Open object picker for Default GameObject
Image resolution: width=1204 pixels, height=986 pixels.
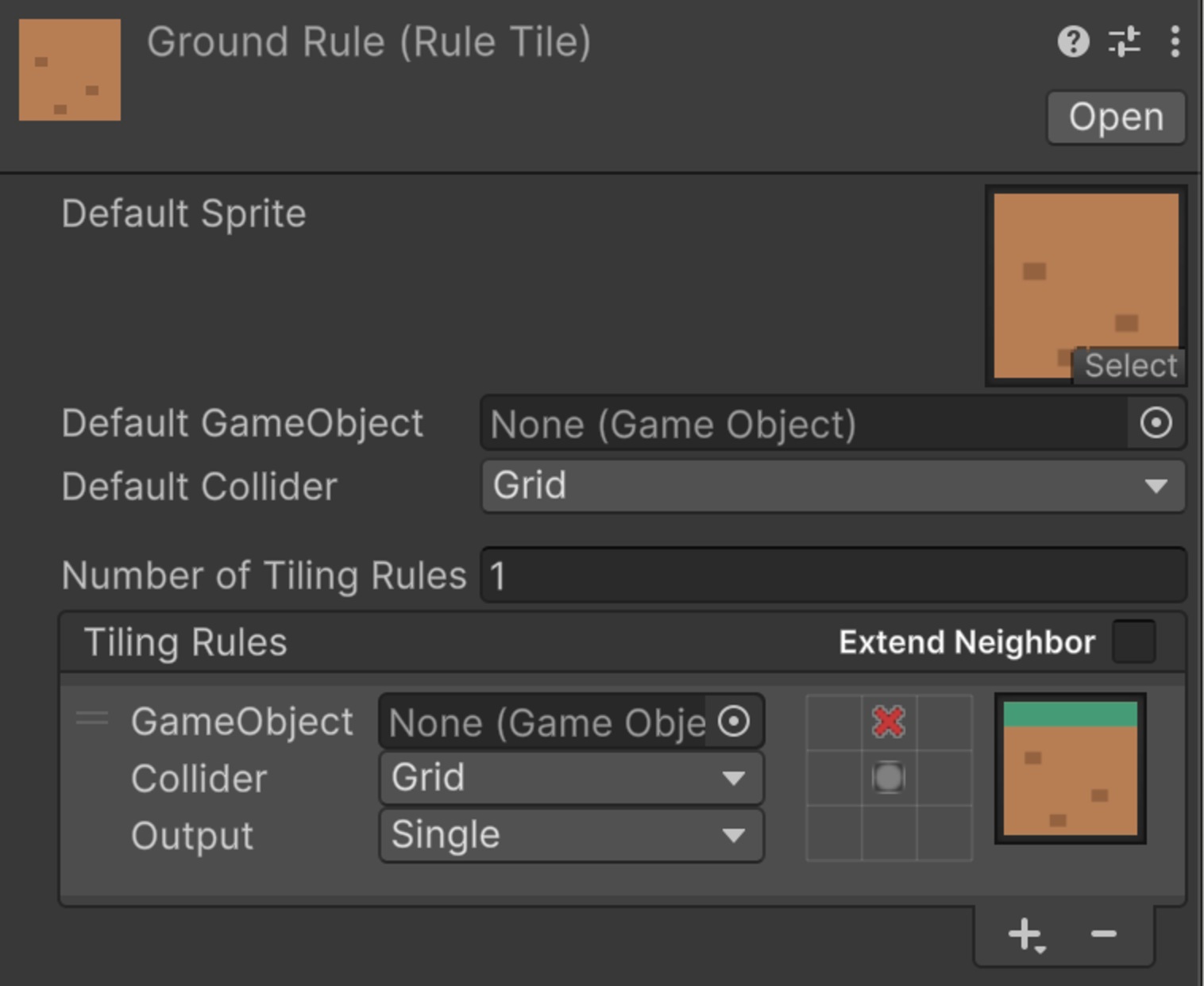1156,423
